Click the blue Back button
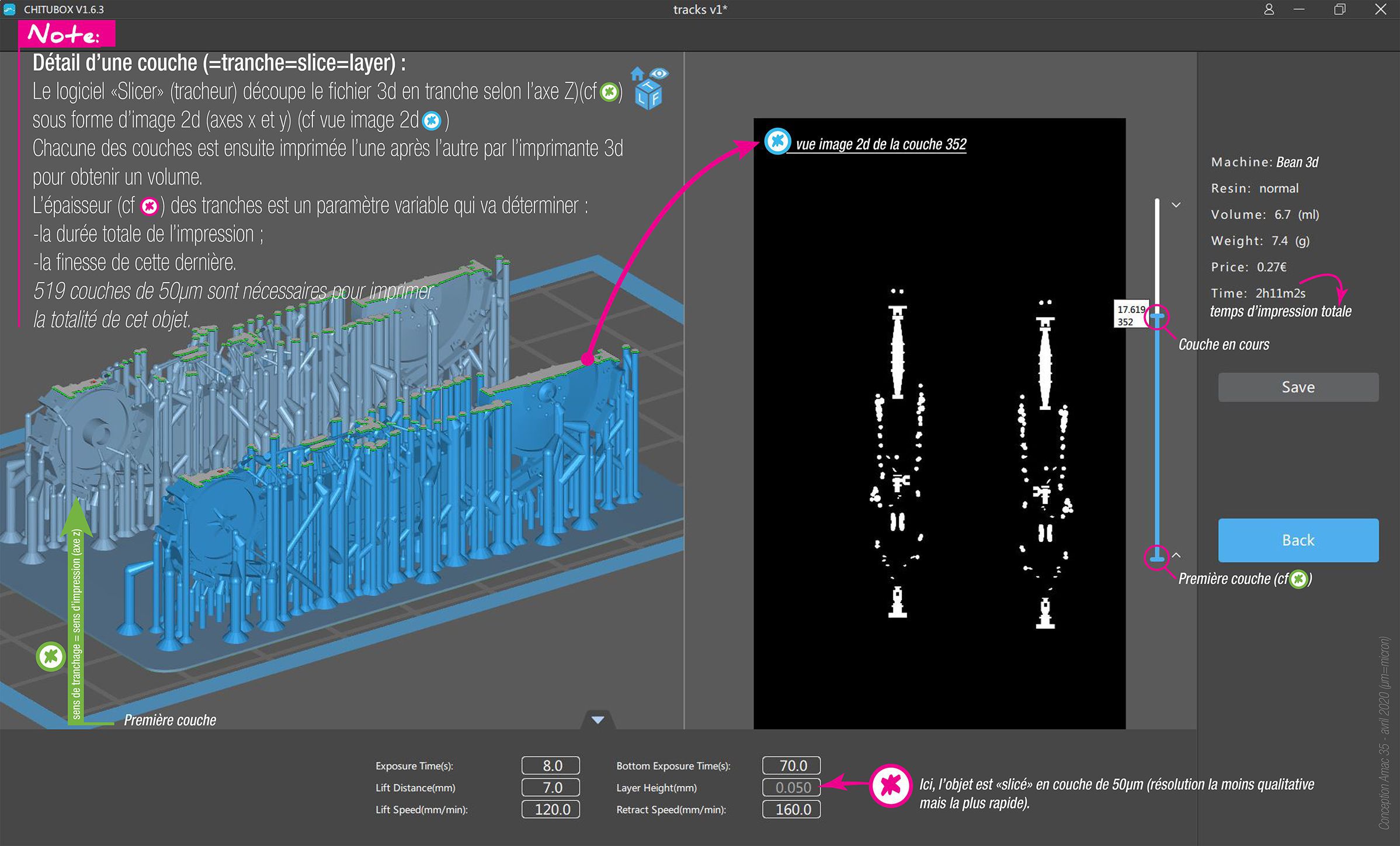1400x846 pixels. click(1298, 540)
